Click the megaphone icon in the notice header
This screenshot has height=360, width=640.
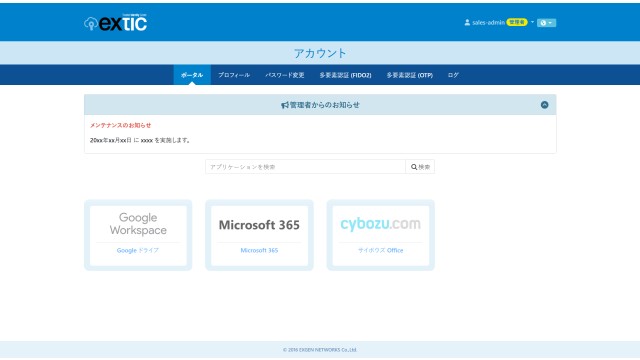pos(284,105)
